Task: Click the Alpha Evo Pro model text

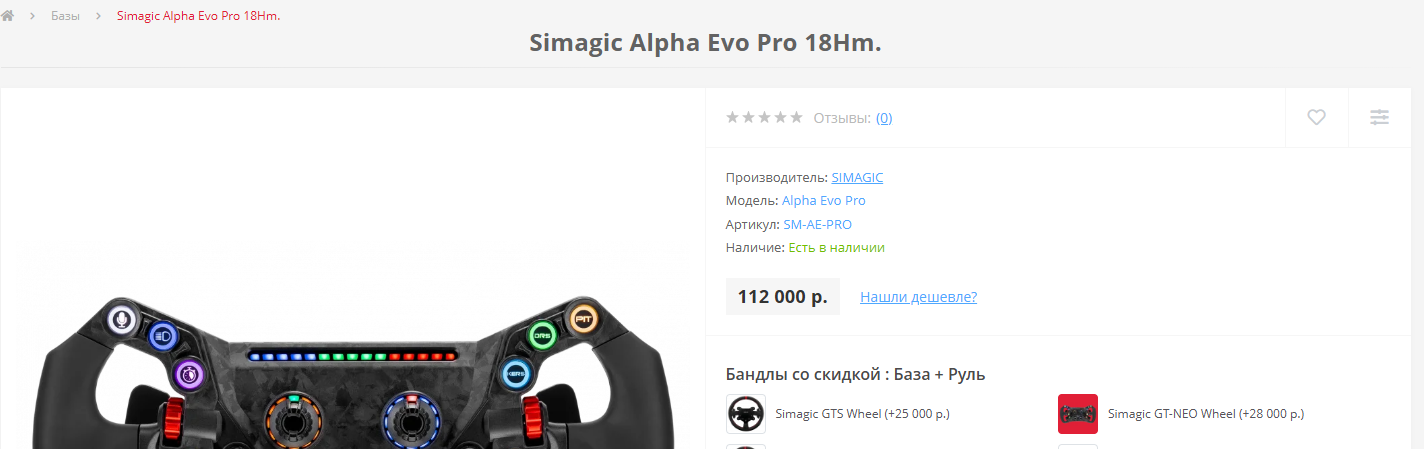Action: pyautogui.click(x=824, y=201)
